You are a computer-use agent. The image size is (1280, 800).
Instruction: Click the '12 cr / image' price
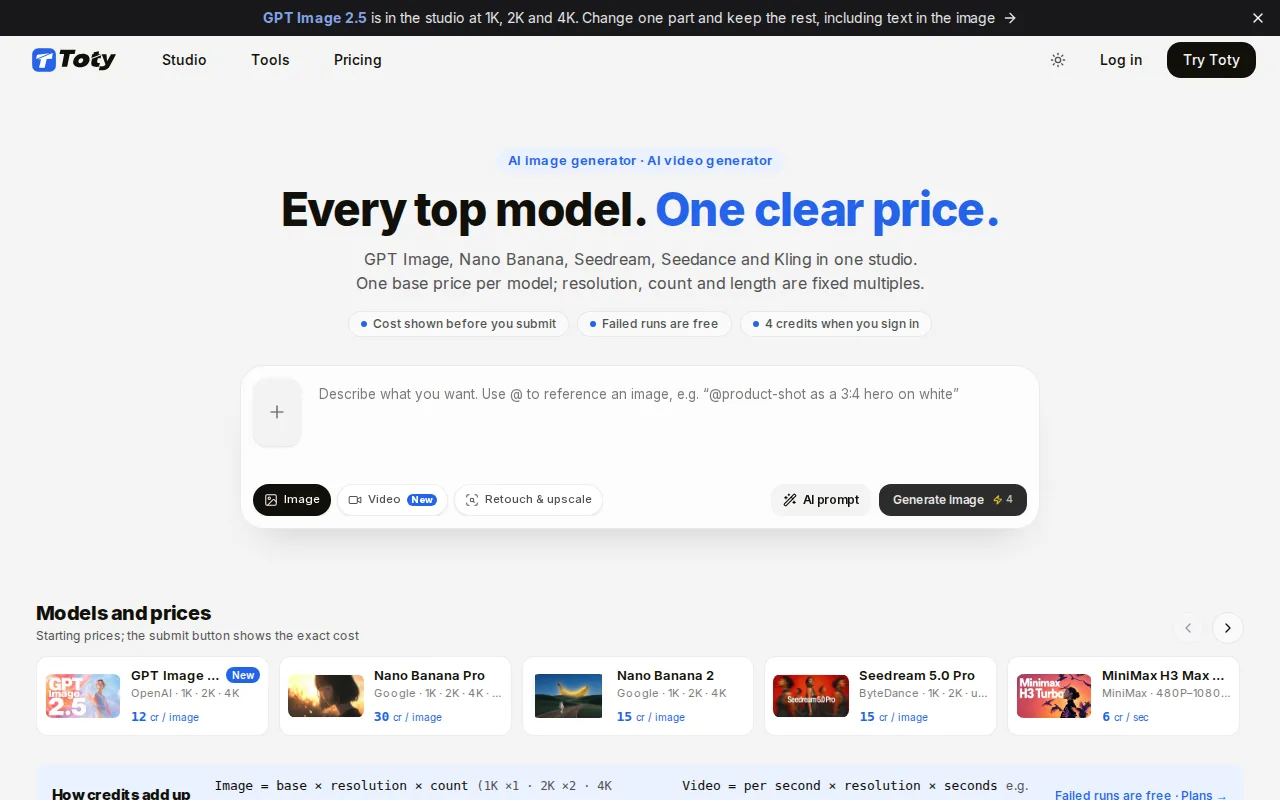165,717
